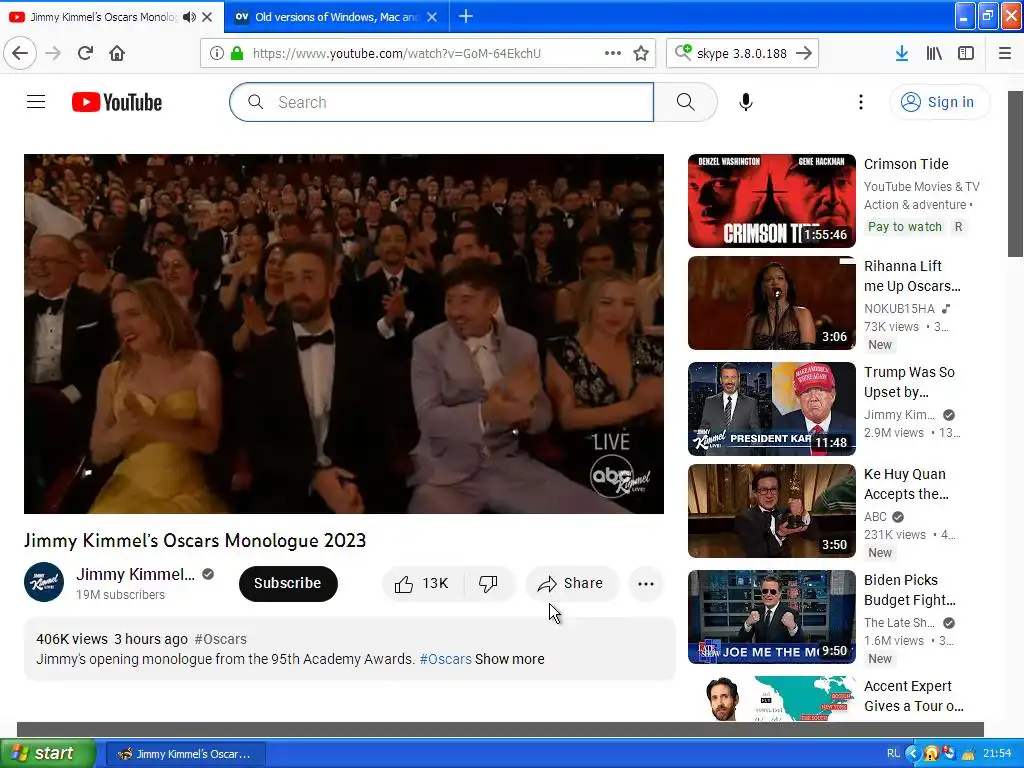
Task: Click the Crimson Tide title text
Action: [906, 164]
